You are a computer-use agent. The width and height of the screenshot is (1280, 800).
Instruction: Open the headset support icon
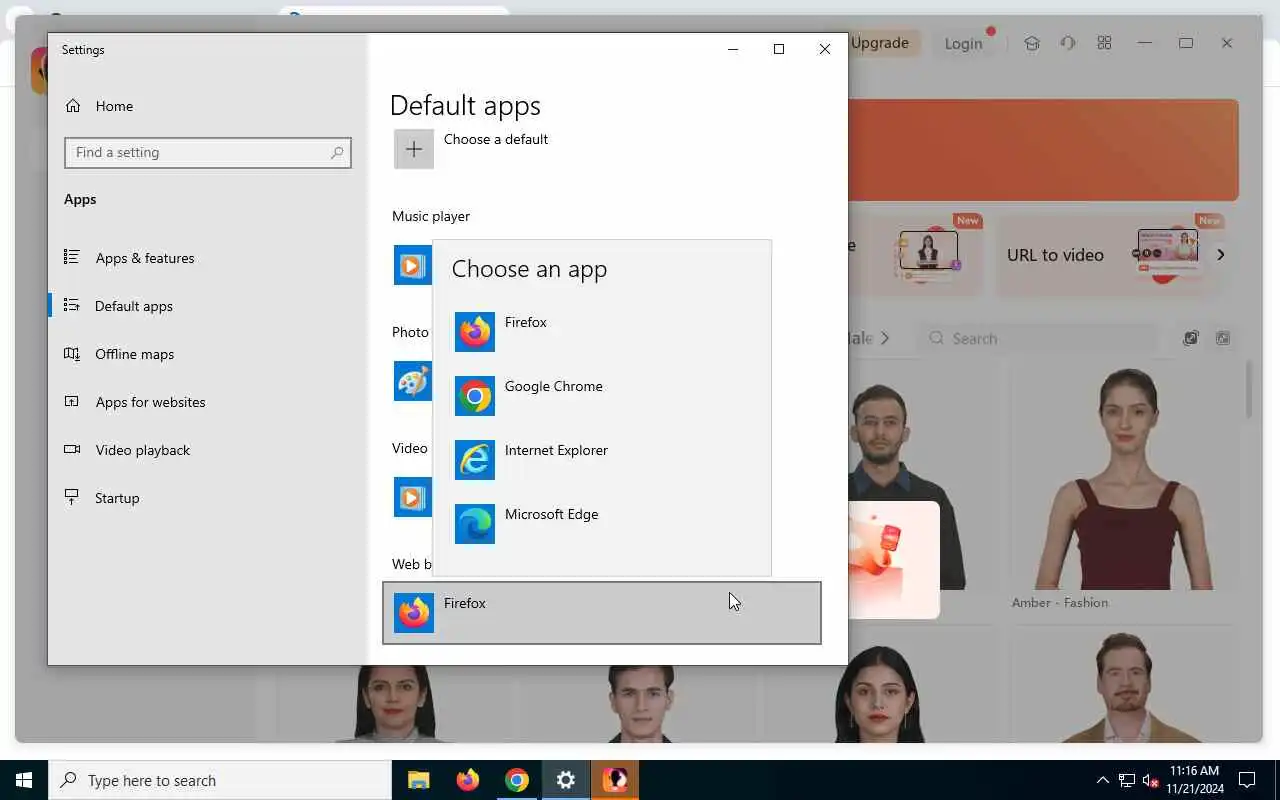[x=1068, y=43]
